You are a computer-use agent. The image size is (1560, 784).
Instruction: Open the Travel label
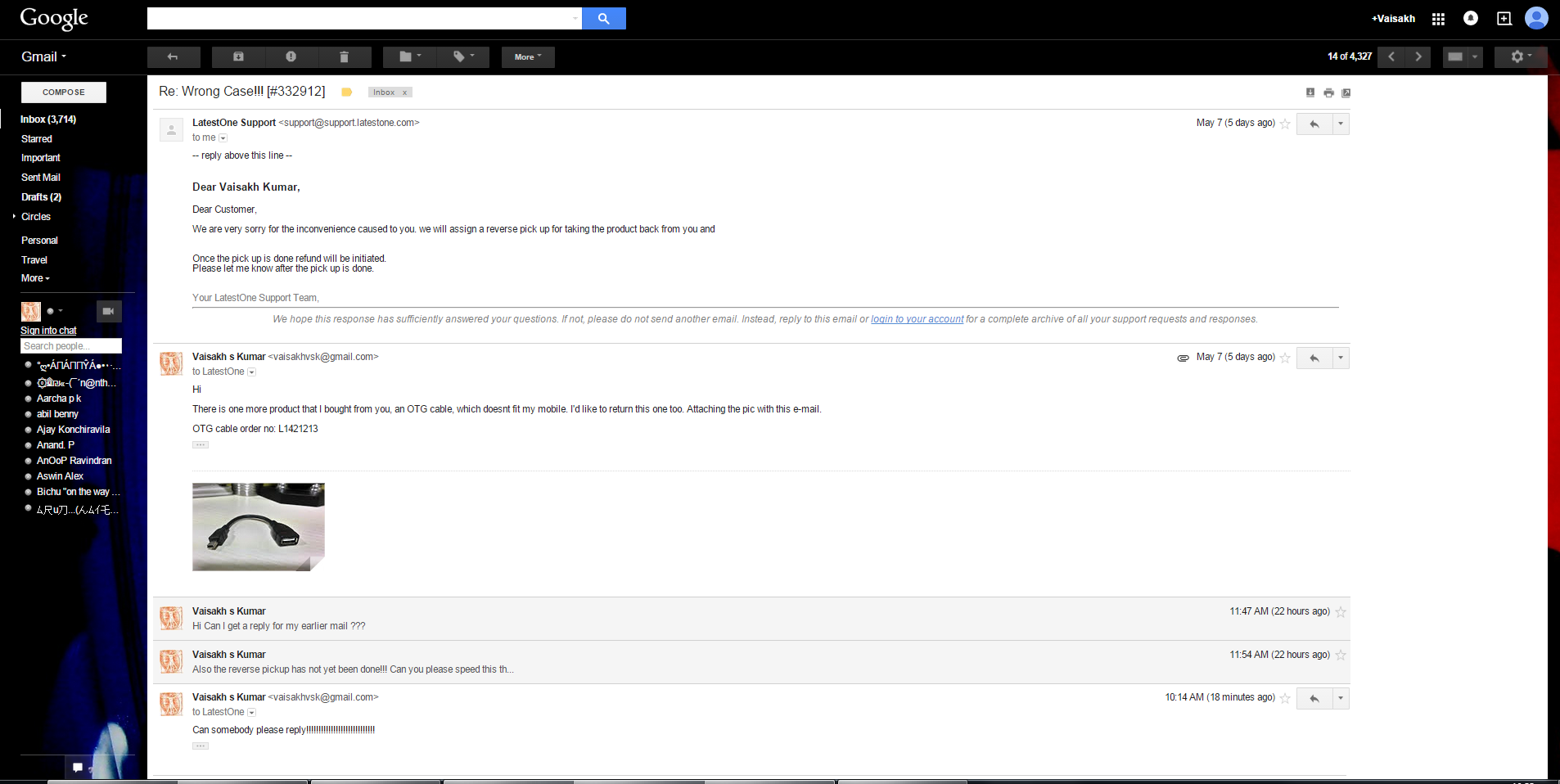pyautogui.click(x=34, y=260)
